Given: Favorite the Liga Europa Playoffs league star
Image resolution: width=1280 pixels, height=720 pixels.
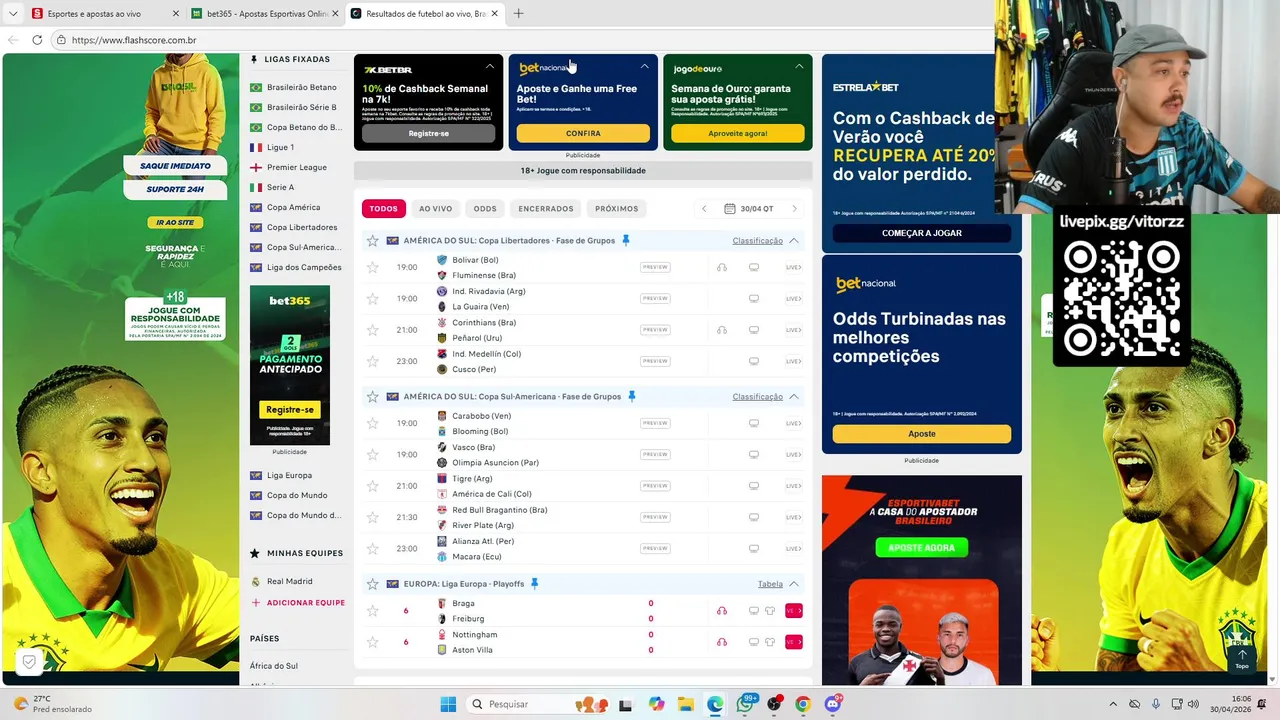Looking at the screenshot, I should coord(373,584).
